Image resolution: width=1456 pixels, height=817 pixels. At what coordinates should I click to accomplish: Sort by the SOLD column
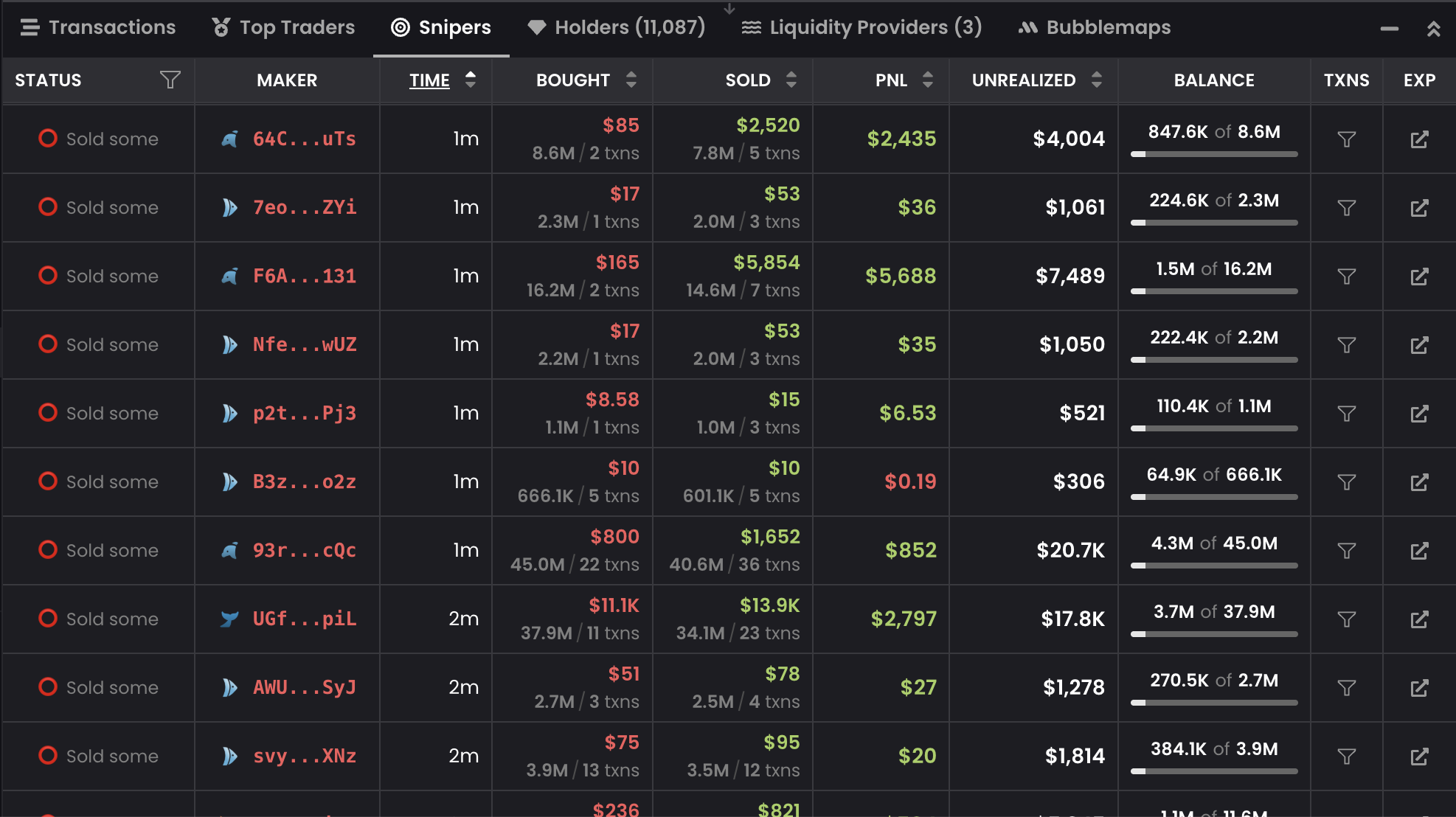(761, 80)
